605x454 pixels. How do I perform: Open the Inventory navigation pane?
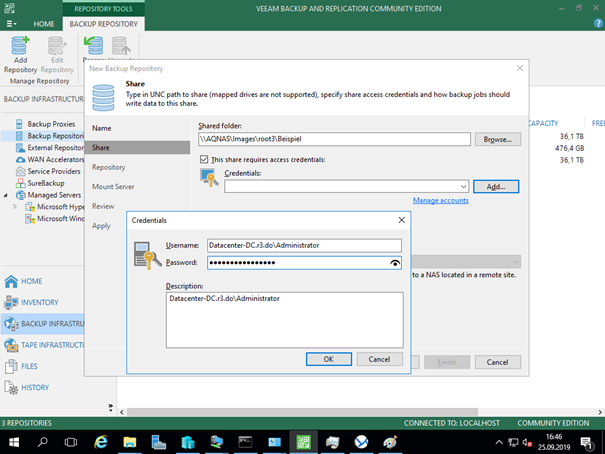click(x=40, y=302)
